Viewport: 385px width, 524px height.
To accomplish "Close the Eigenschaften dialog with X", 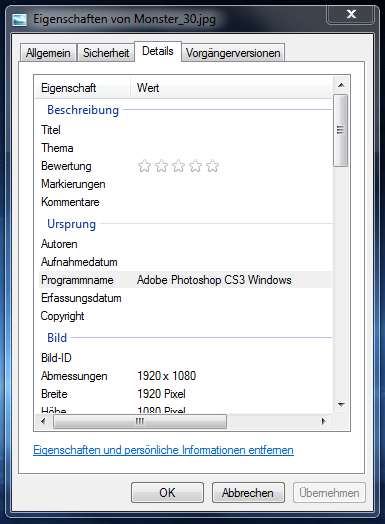I will (x=351, y=14).
